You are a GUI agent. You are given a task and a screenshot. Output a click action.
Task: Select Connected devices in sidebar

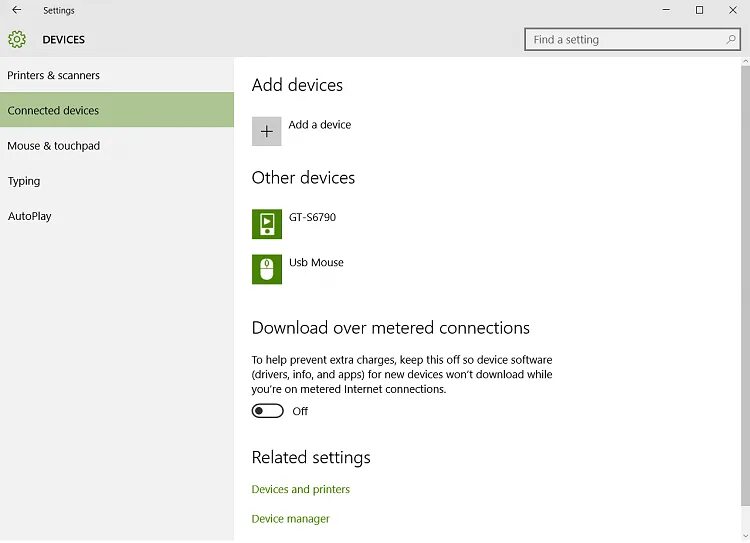point(117,110)
